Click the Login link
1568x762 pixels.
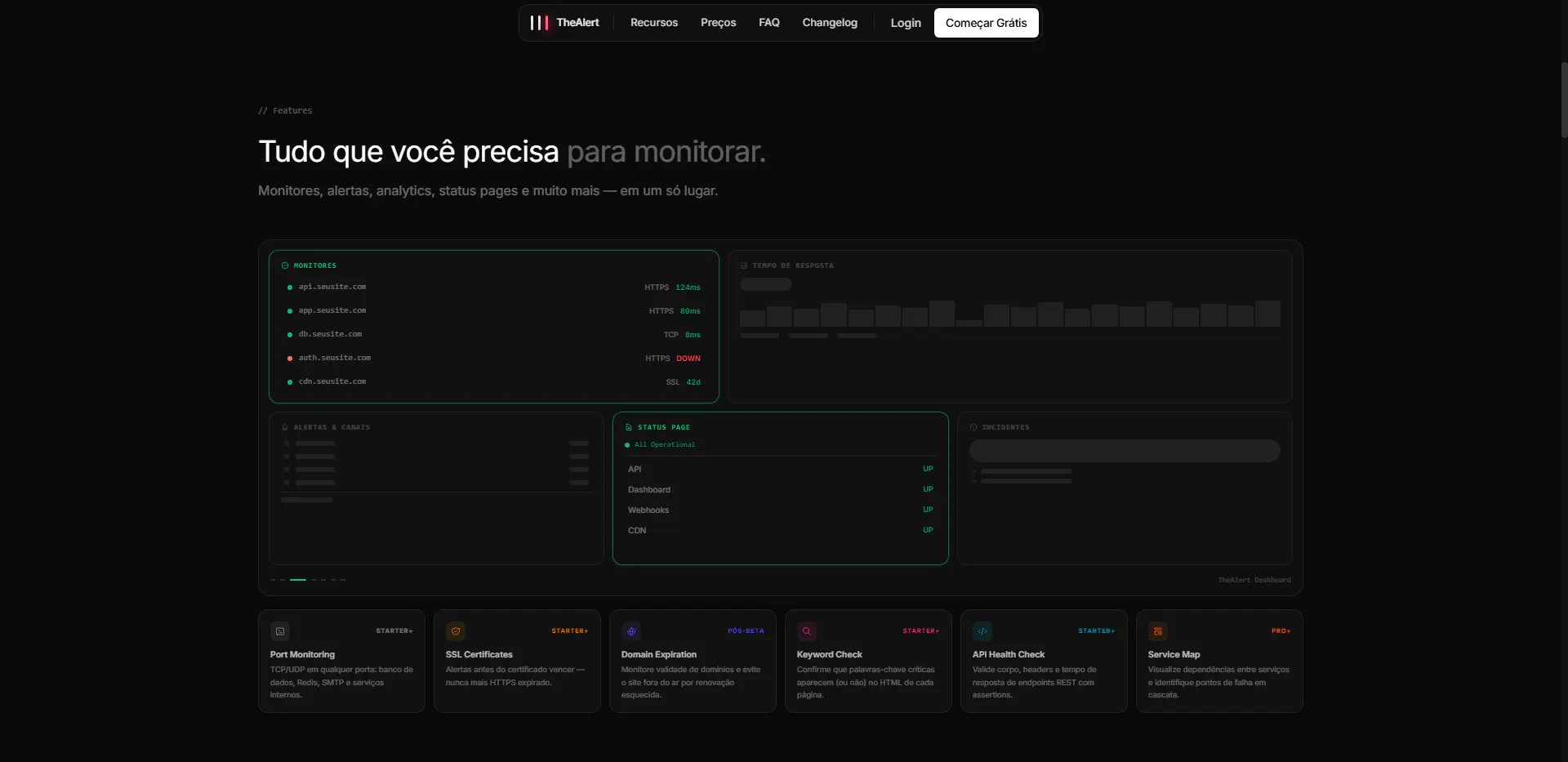[906, 23]
